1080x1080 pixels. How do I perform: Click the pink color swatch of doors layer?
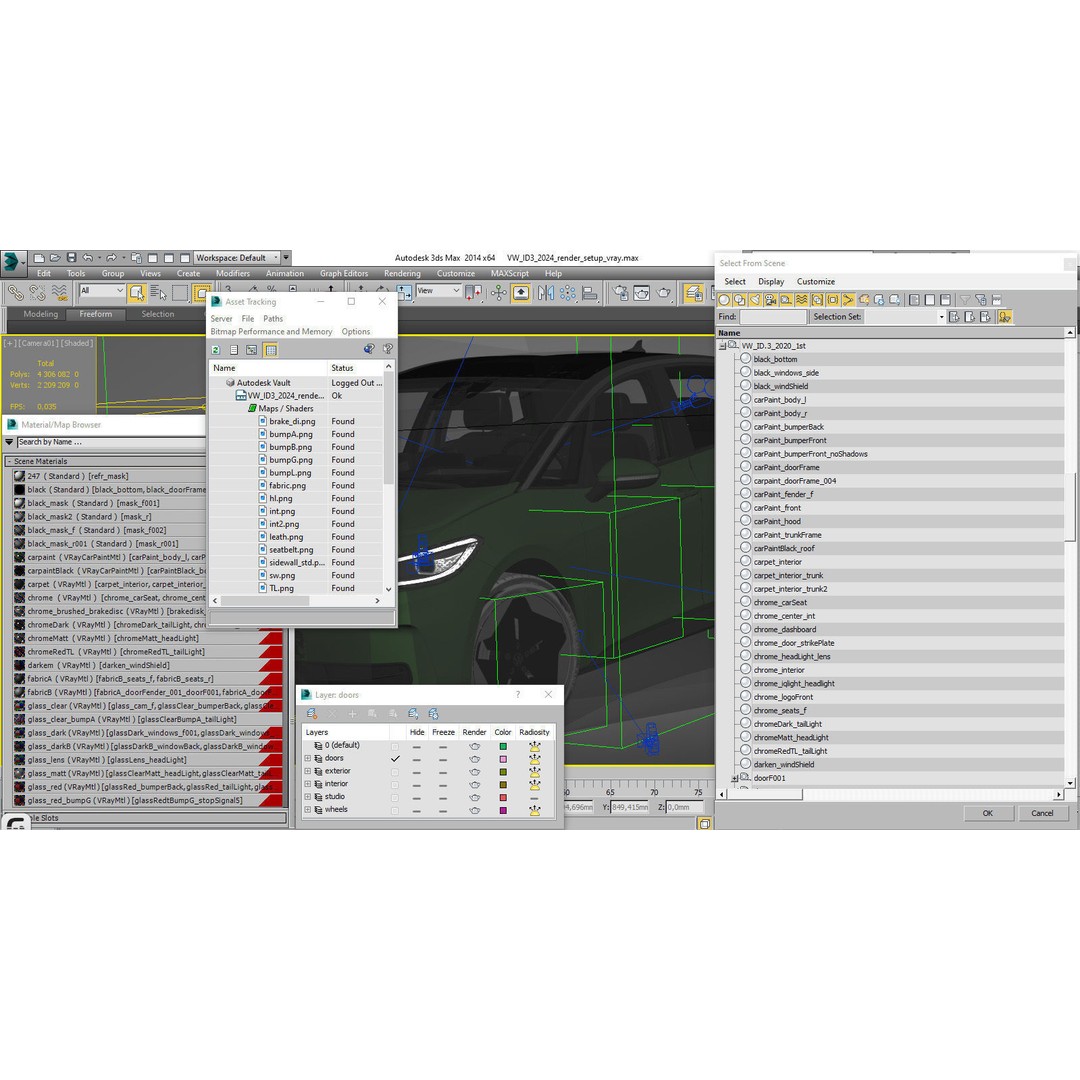(503, 759)
